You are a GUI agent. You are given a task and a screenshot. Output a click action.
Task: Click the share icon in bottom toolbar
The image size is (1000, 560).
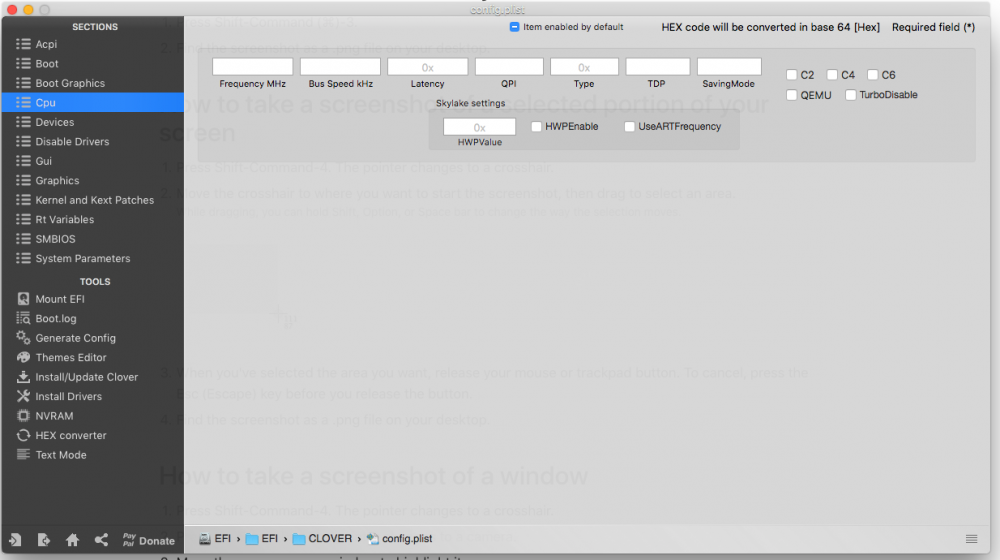click(101, 540)
